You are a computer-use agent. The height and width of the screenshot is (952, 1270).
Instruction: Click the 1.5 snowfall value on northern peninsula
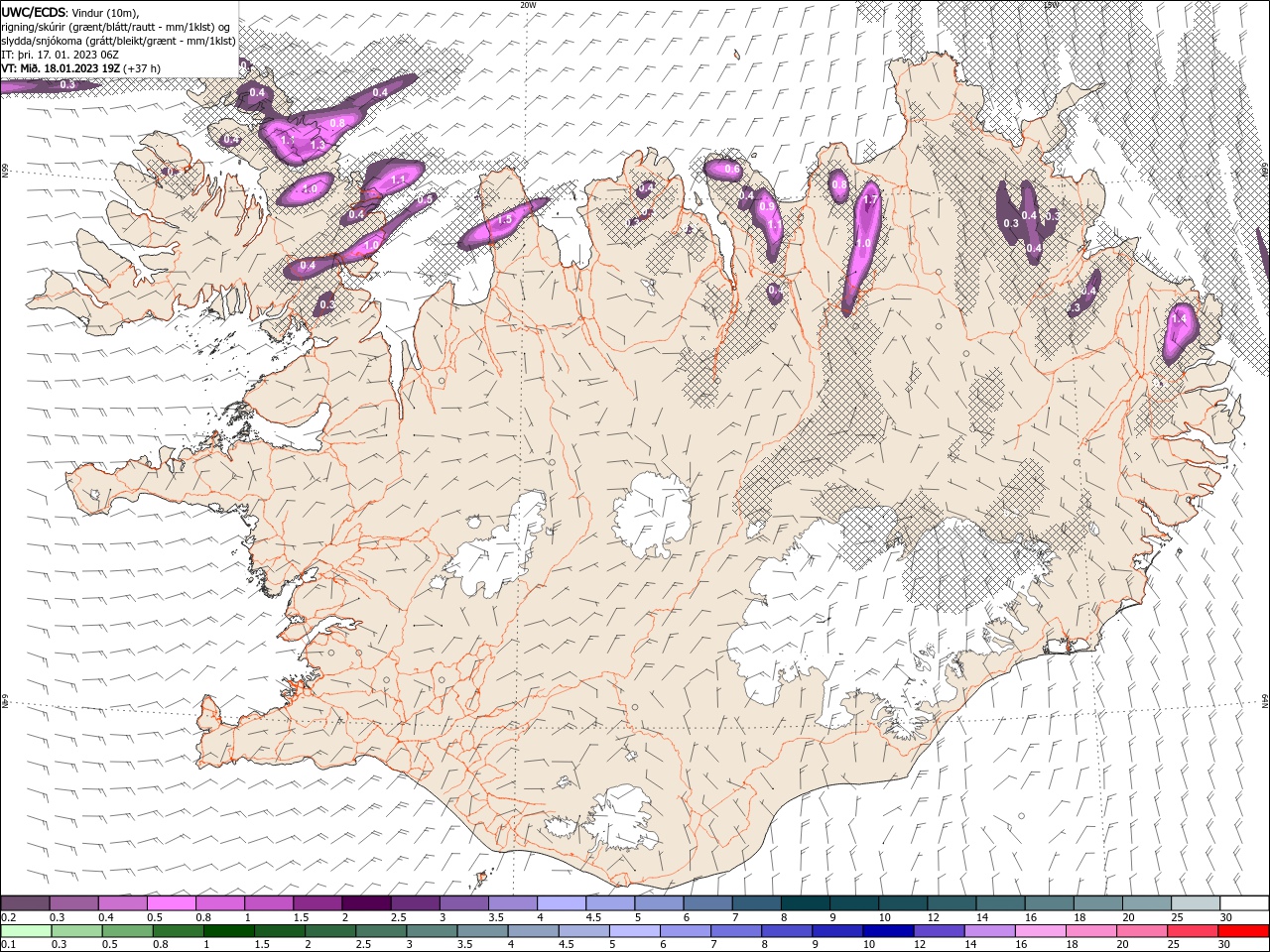(504, 220)
